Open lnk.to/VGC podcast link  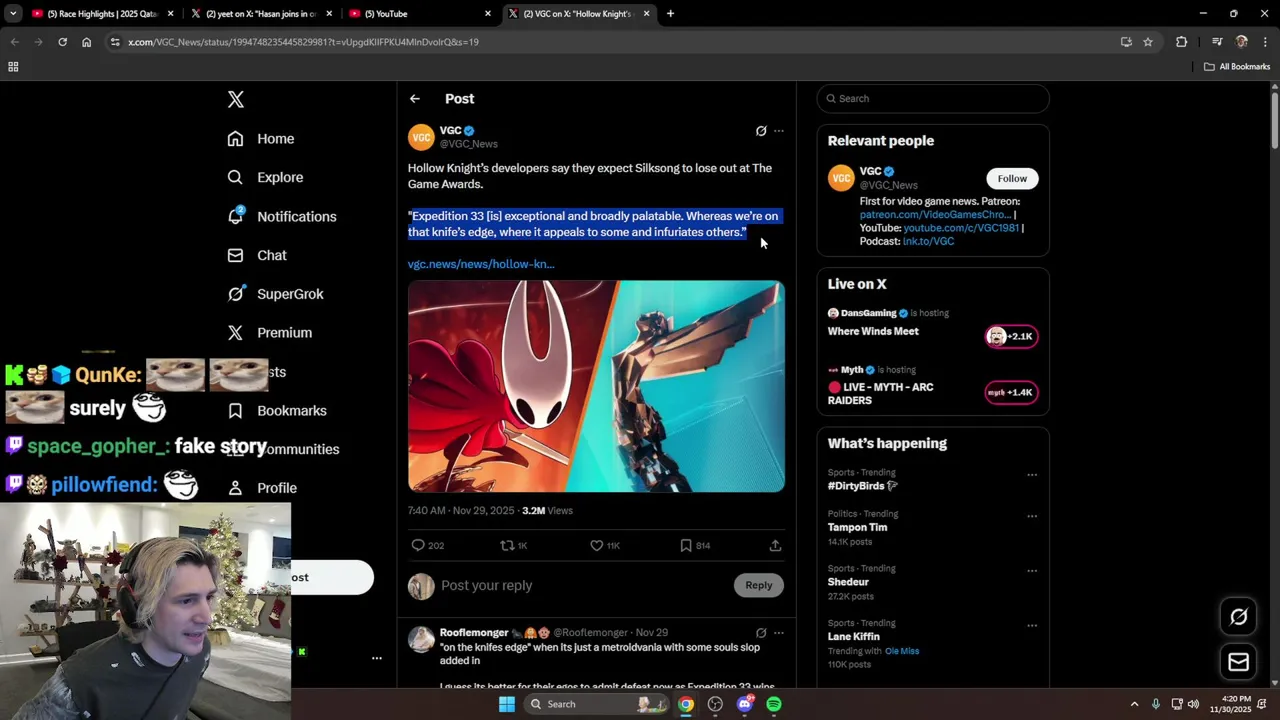tap(928, 241)
